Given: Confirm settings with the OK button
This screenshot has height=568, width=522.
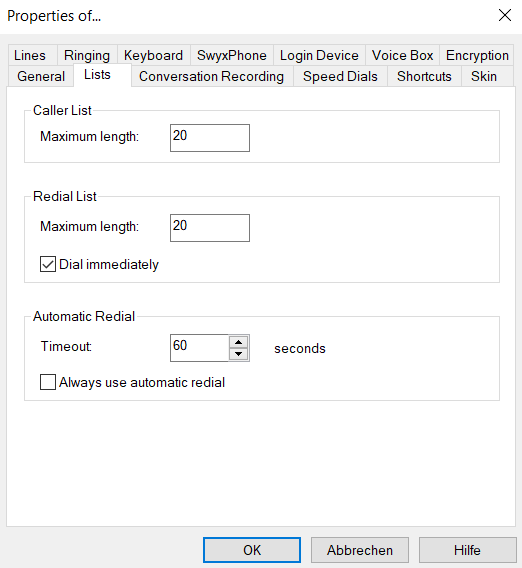Looking at the screenshot, I should [252, 550].
